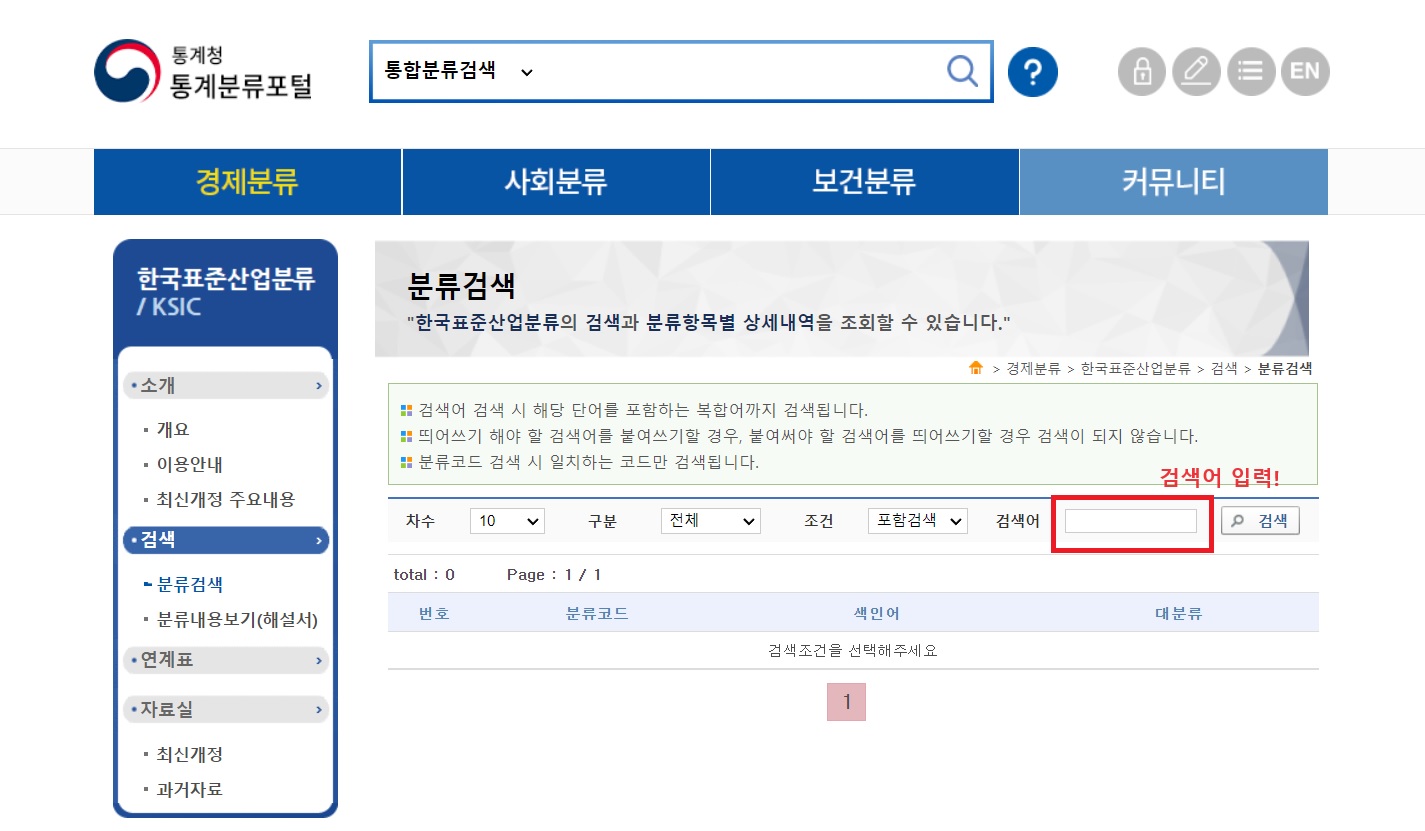Open 과거자료 in the sidebar
This screenshot has height=831, width=1425.
point(190,790)
